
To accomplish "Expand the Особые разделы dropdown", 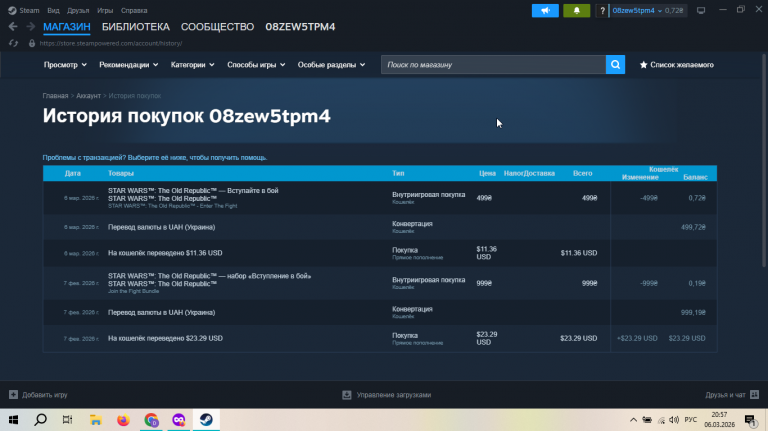I will point(332,65).
